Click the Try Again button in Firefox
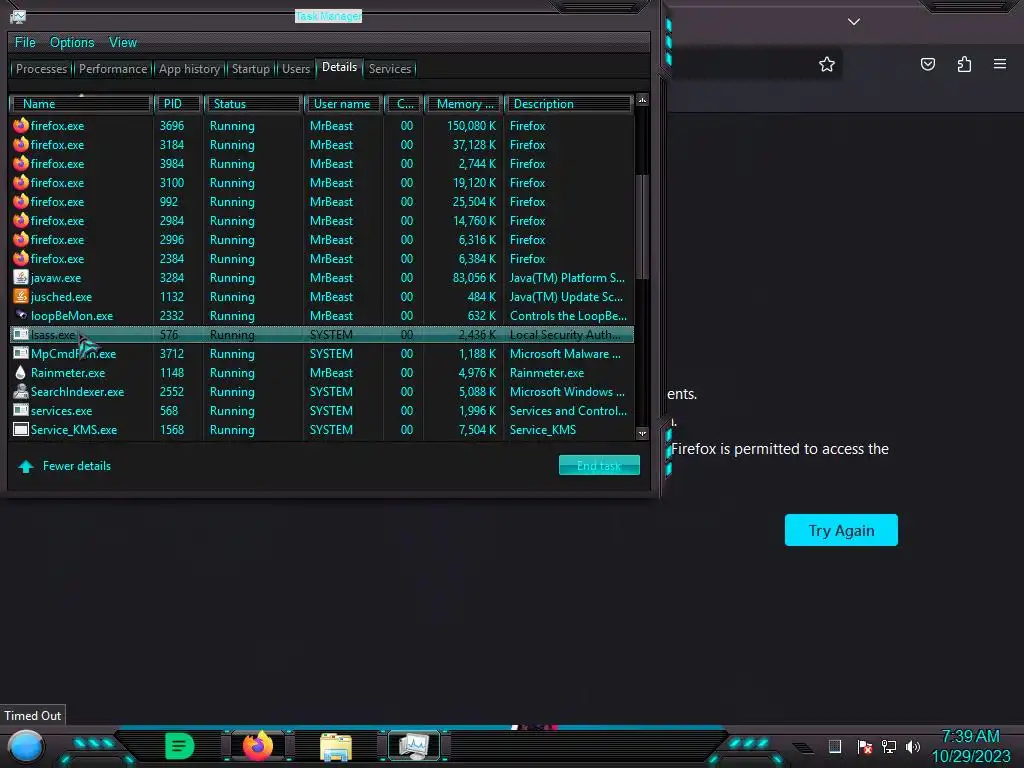 [841, 530]
